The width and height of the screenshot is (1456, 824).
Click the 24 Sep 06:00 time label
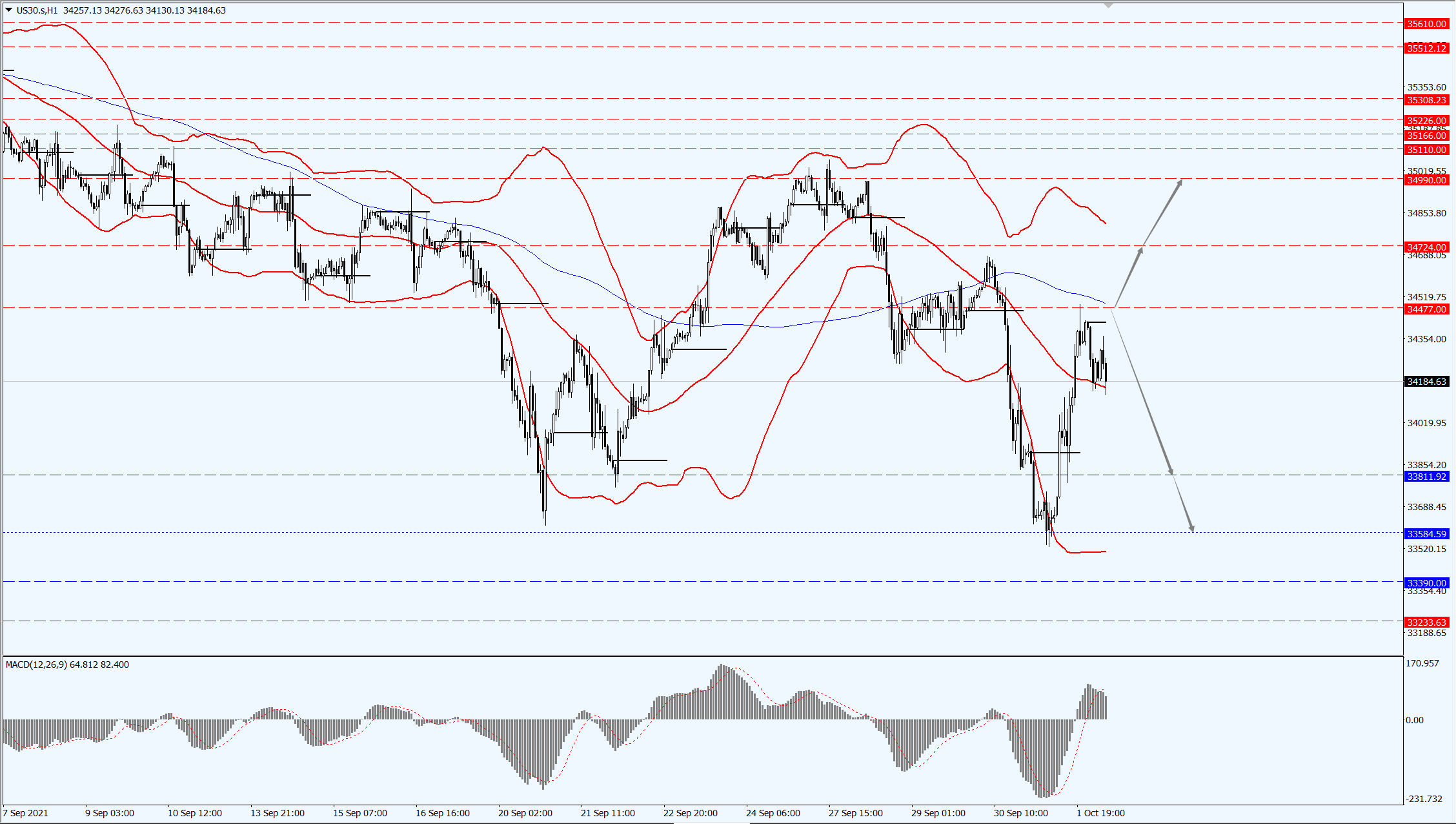point(773,813)
